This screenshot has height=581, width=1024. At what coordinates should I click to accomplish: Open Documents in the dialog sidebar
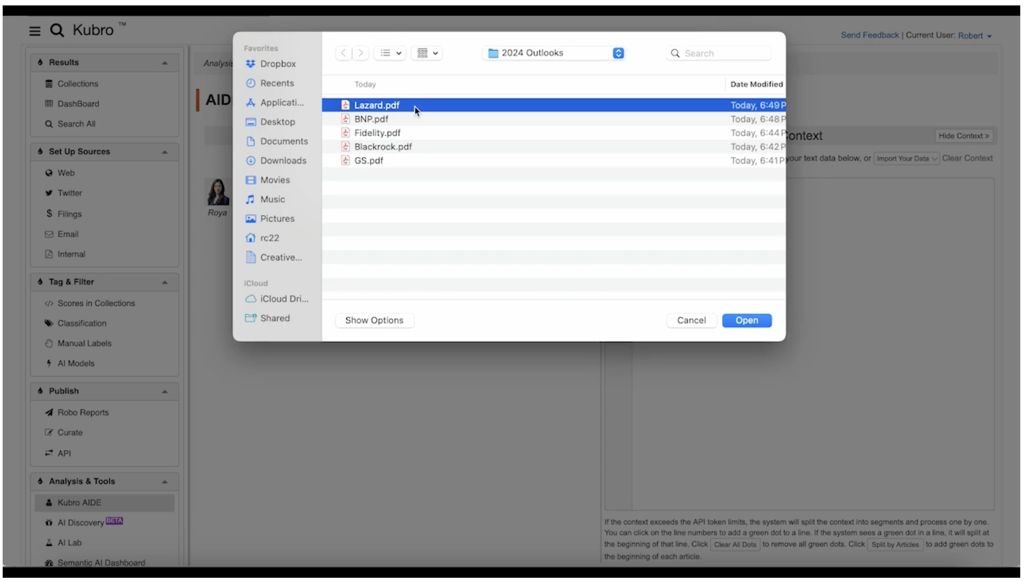pos(276,142)
